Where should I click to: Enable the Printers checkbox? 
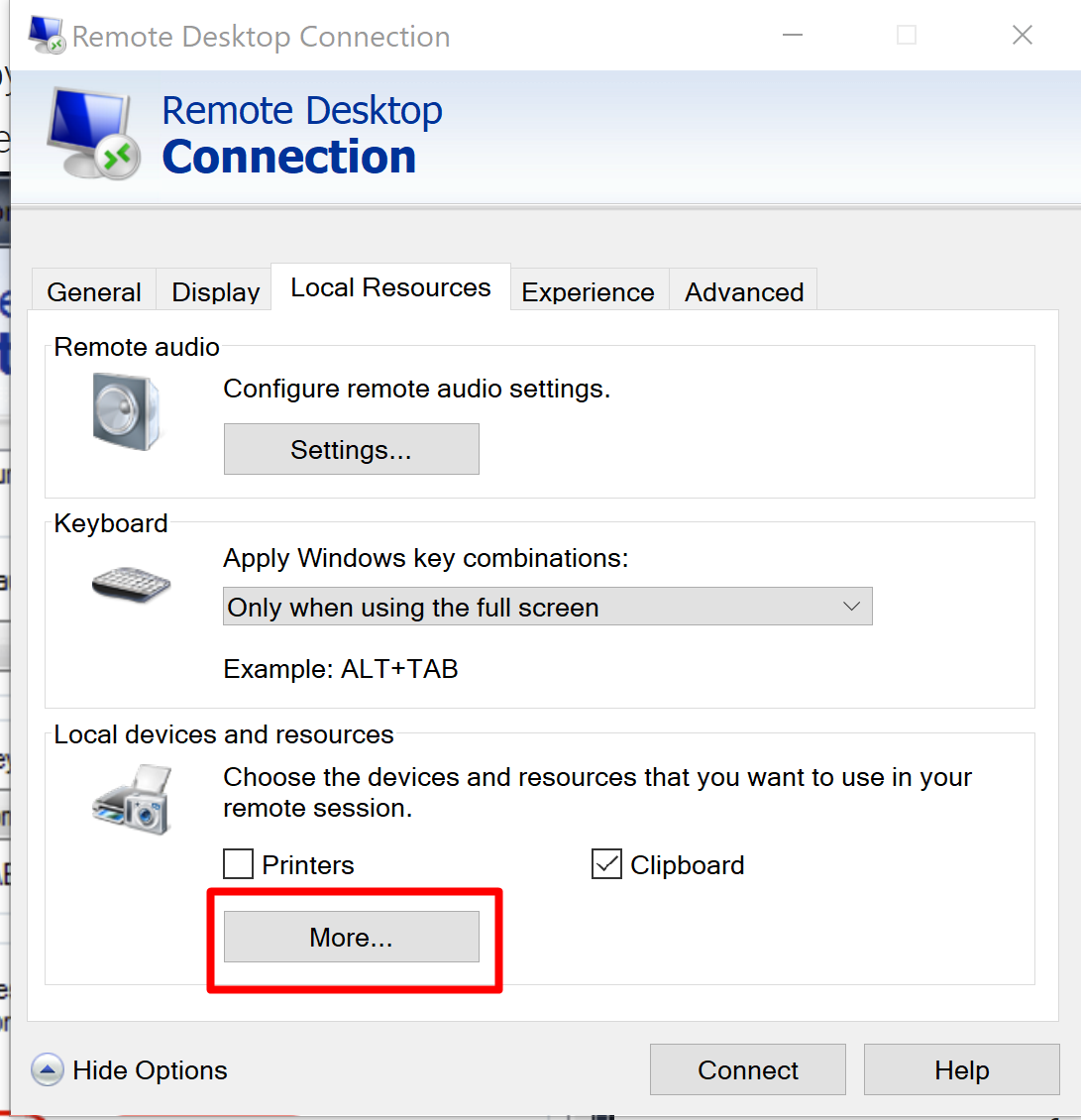coord(239,865)
